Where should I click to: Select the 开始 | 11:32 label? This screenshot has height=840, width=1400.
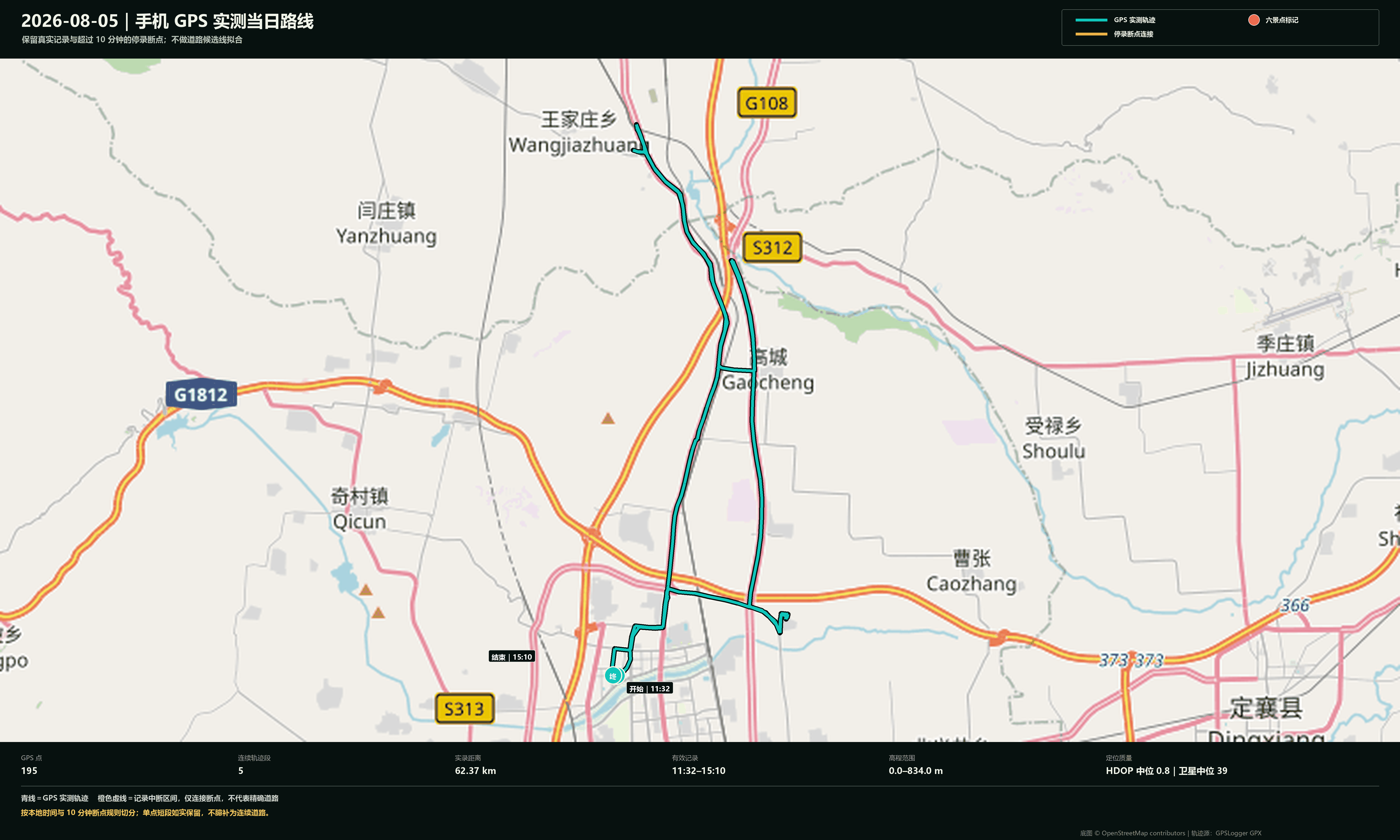tap(650, 689)
